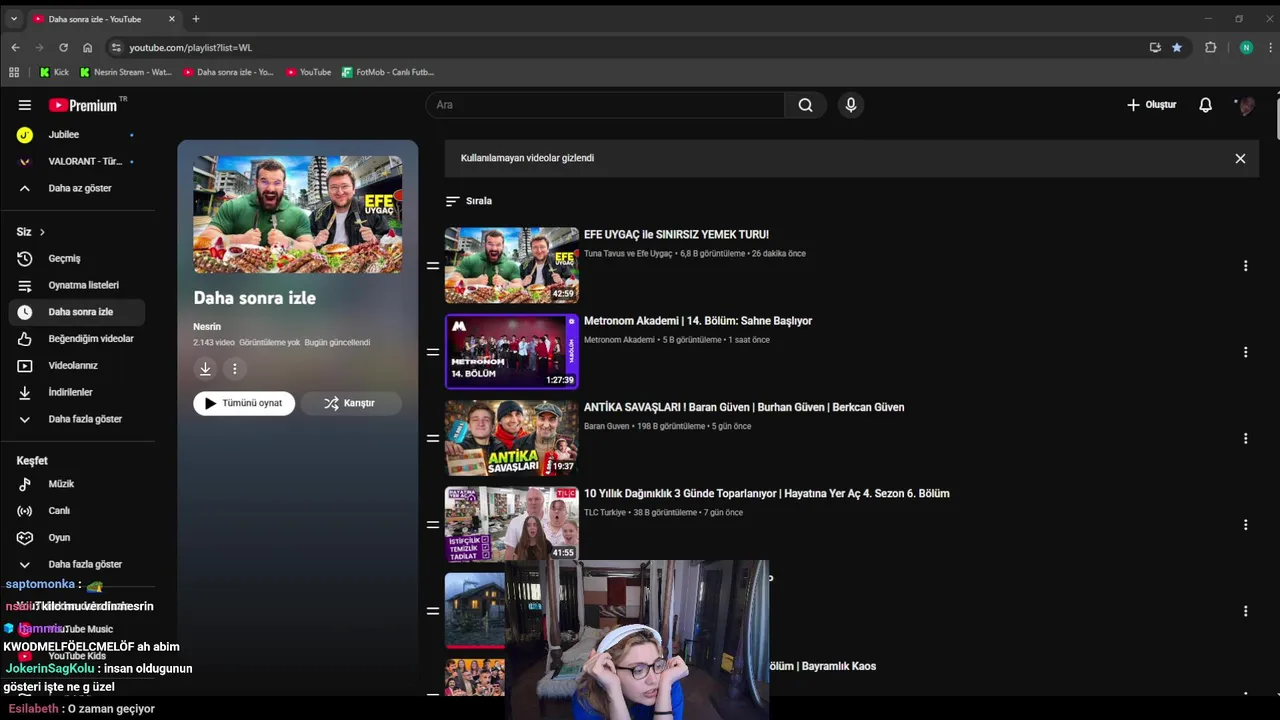The width and height of the screenshot is (1280, 720).
Task: Open options menu for Hayatına Yer Aç video
Action: pyautogui.click(x=1245, y=525)
